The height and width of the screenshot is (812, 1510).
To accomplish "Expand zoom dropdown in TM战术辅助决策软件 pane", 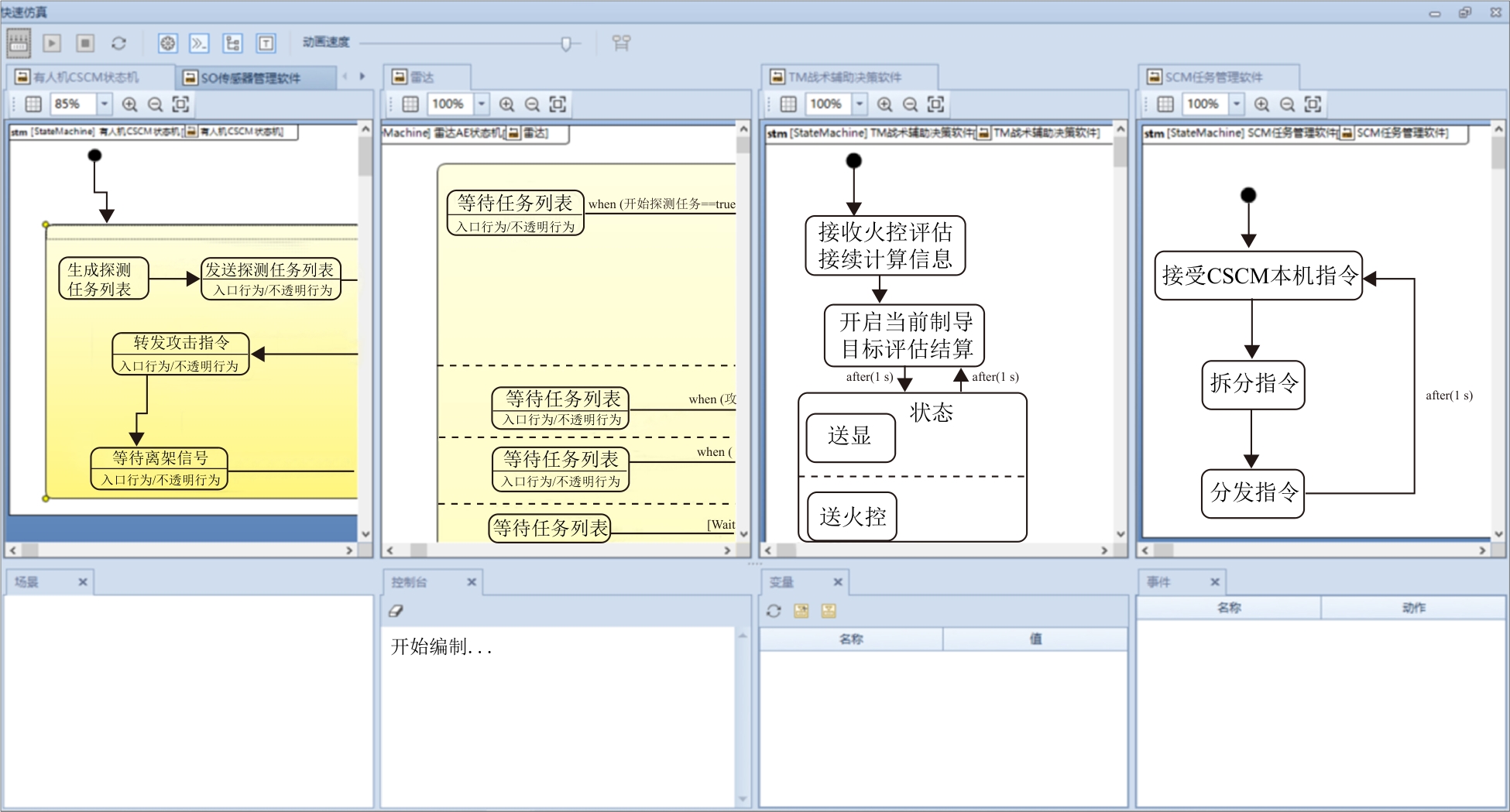I will (860, 104).
